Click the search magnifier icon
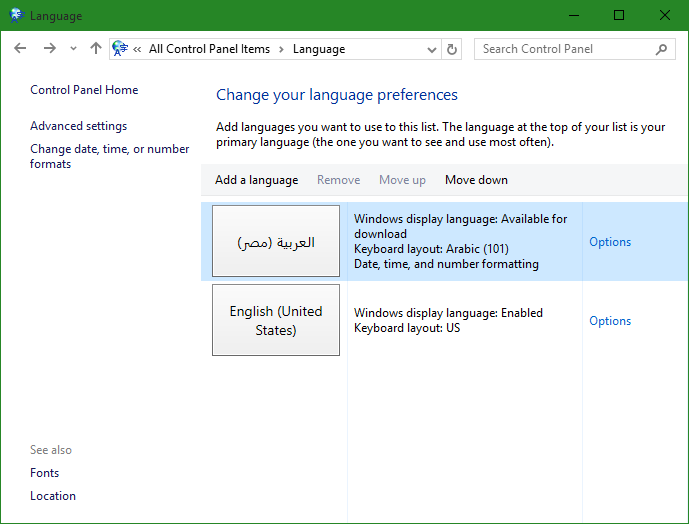 661,49
